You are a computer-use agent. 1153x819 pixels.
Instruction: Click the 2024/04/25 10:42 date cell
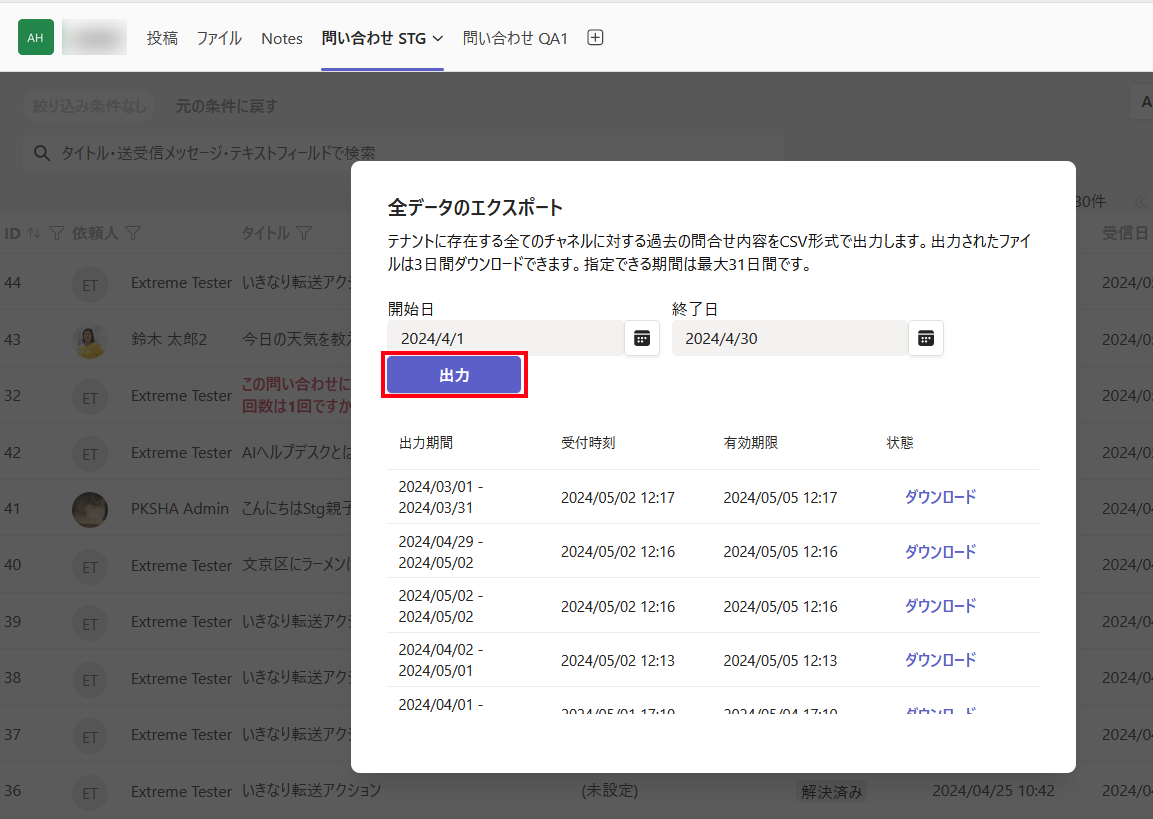click(x=993, y=791)
